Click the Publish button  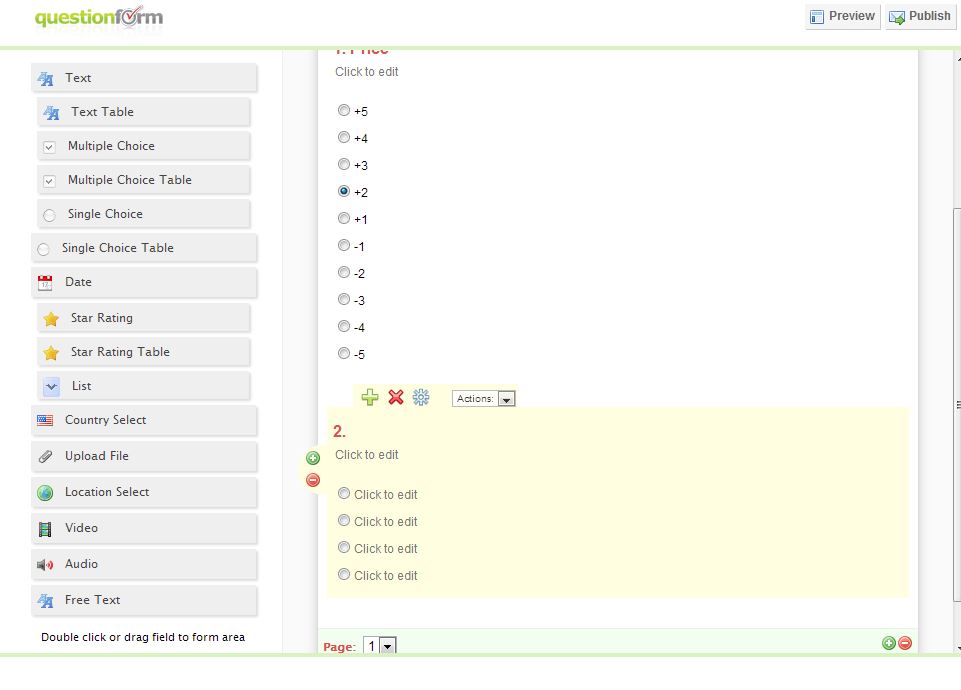(920, 16)
